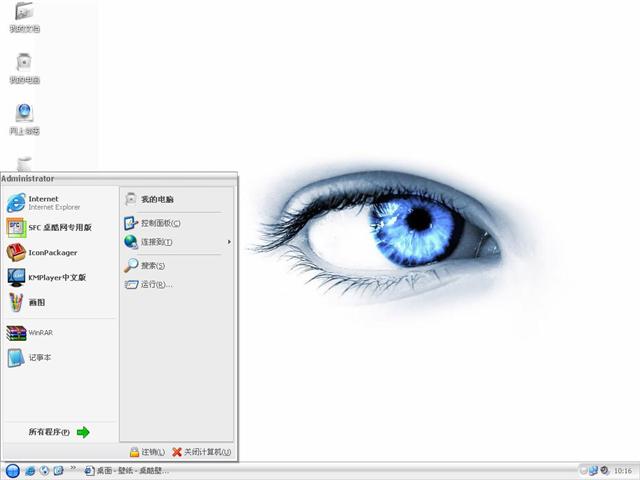This screenshot has height=480, width=640.
Task: Click the dark round tray icon
Action: [604, 471]
